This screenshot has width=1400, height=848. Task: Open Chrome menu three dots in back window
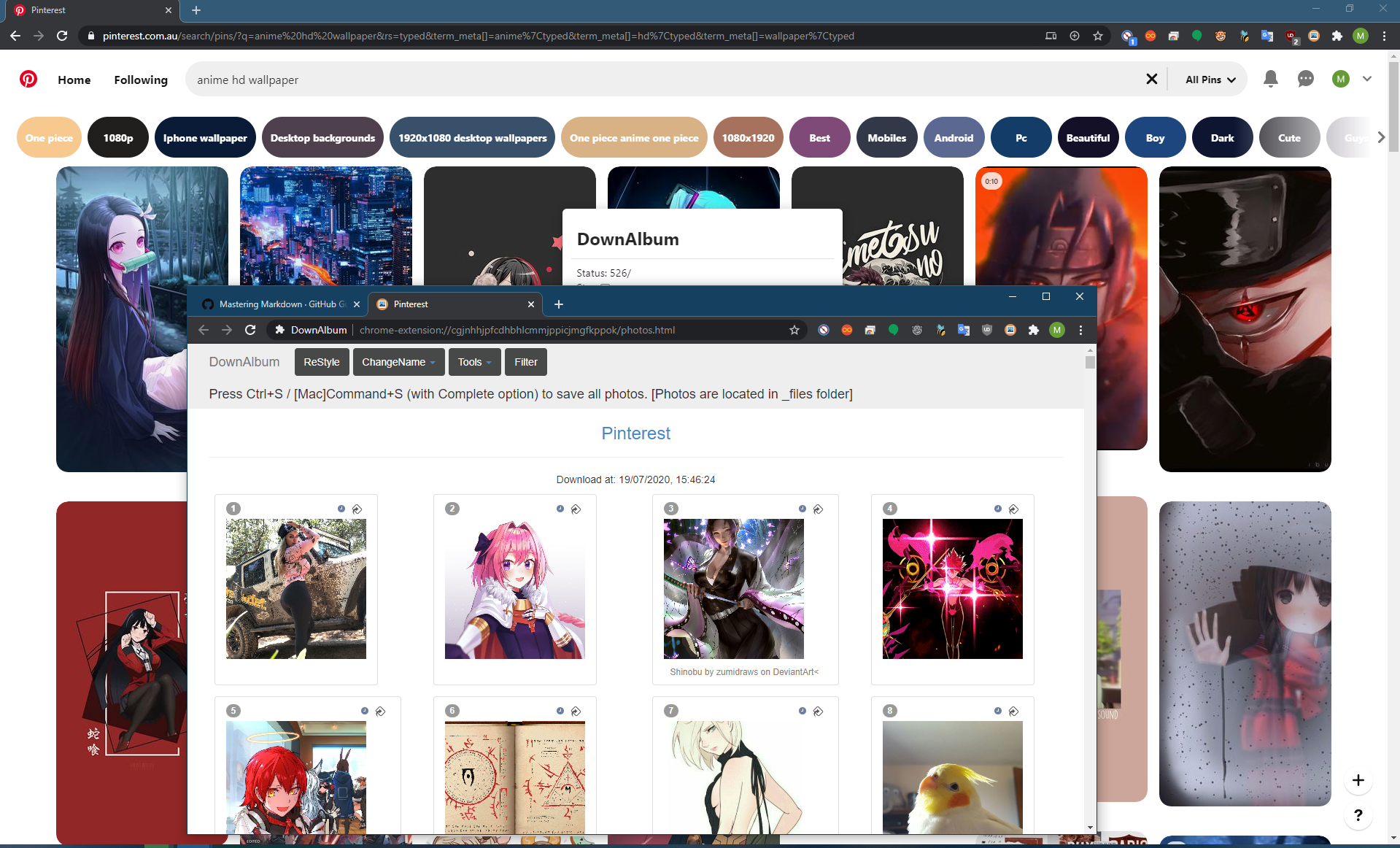[1384, 36]
